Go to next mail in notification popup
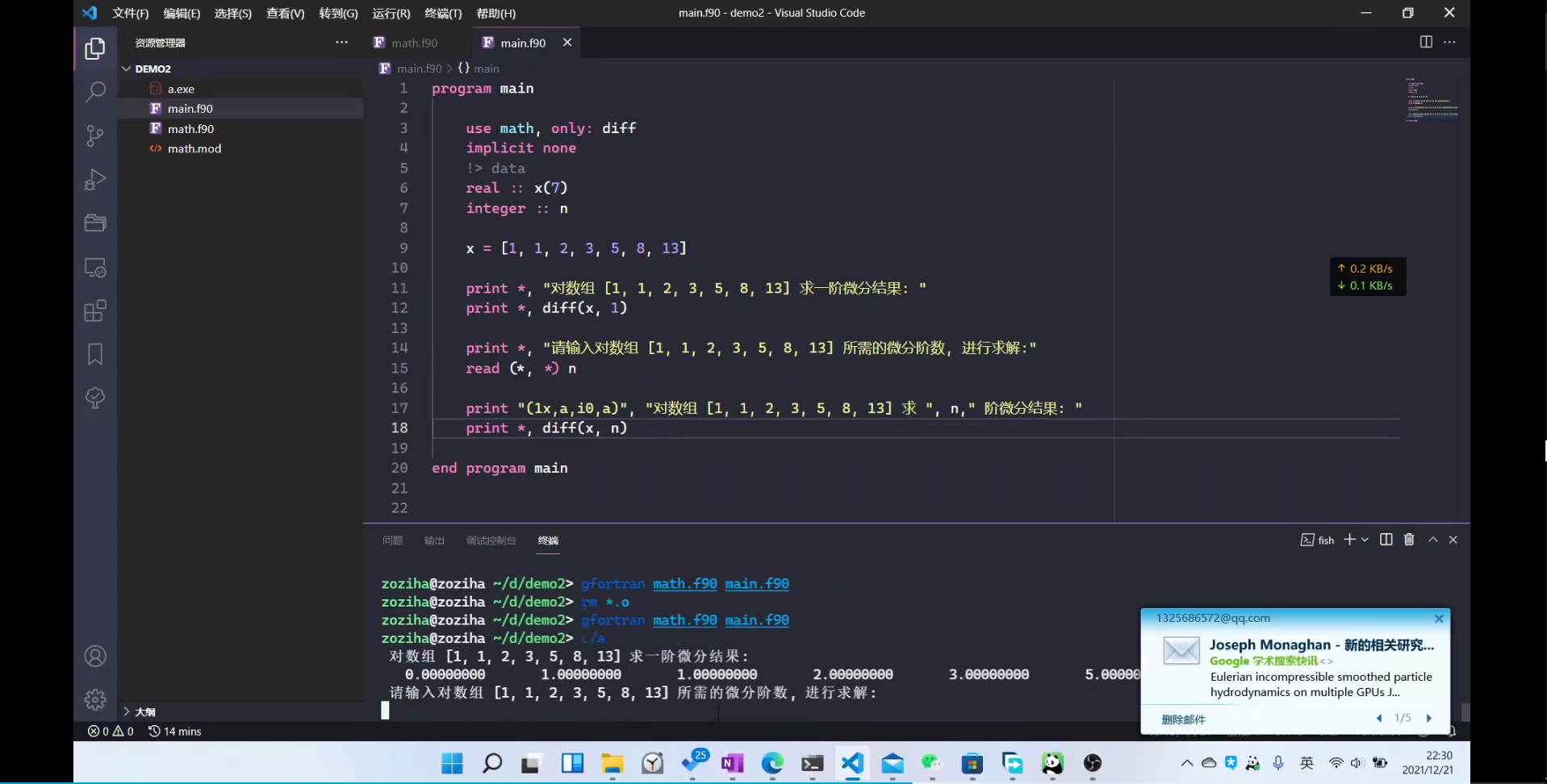Screen dimensions: 1547x784 [1428, 718]
